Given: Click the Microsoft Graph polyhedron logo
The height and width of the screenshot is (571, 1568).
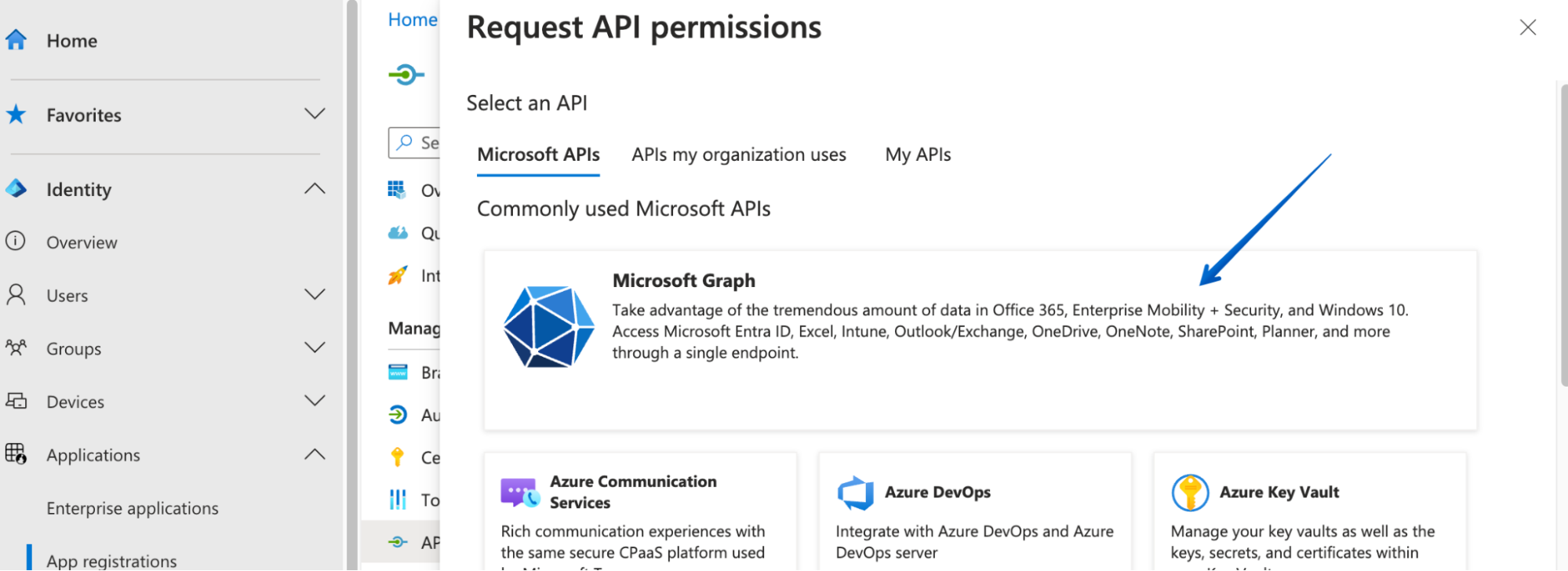Looking at the screenshot, I should pyautogui.click(x=548, y=327).
